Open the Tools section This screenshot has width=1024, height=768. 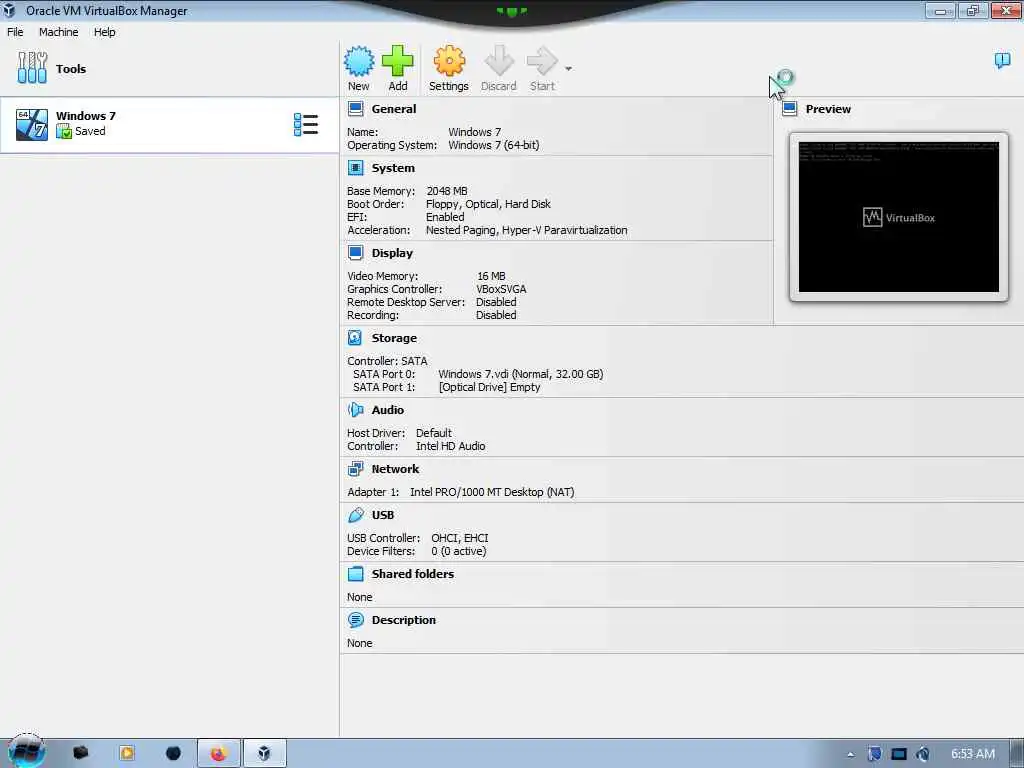click(170, 69)
